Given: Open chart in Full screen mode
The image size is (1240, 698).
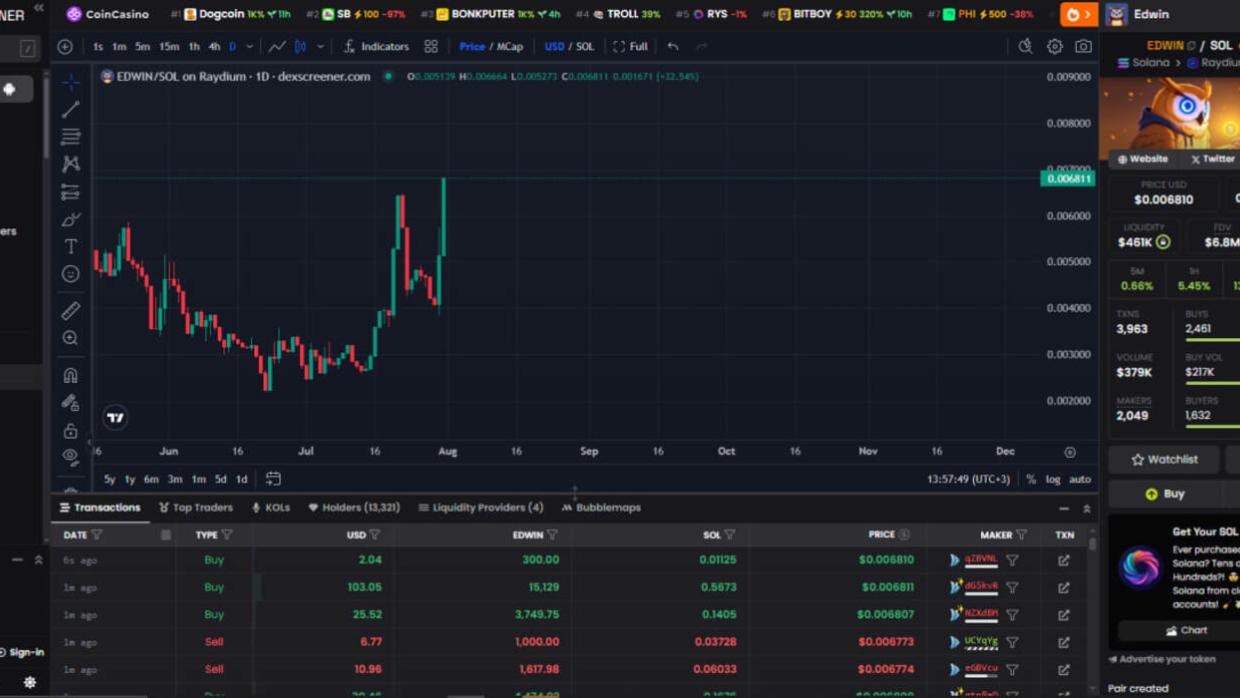Looking at the screenshot, I should click(630, 46).
